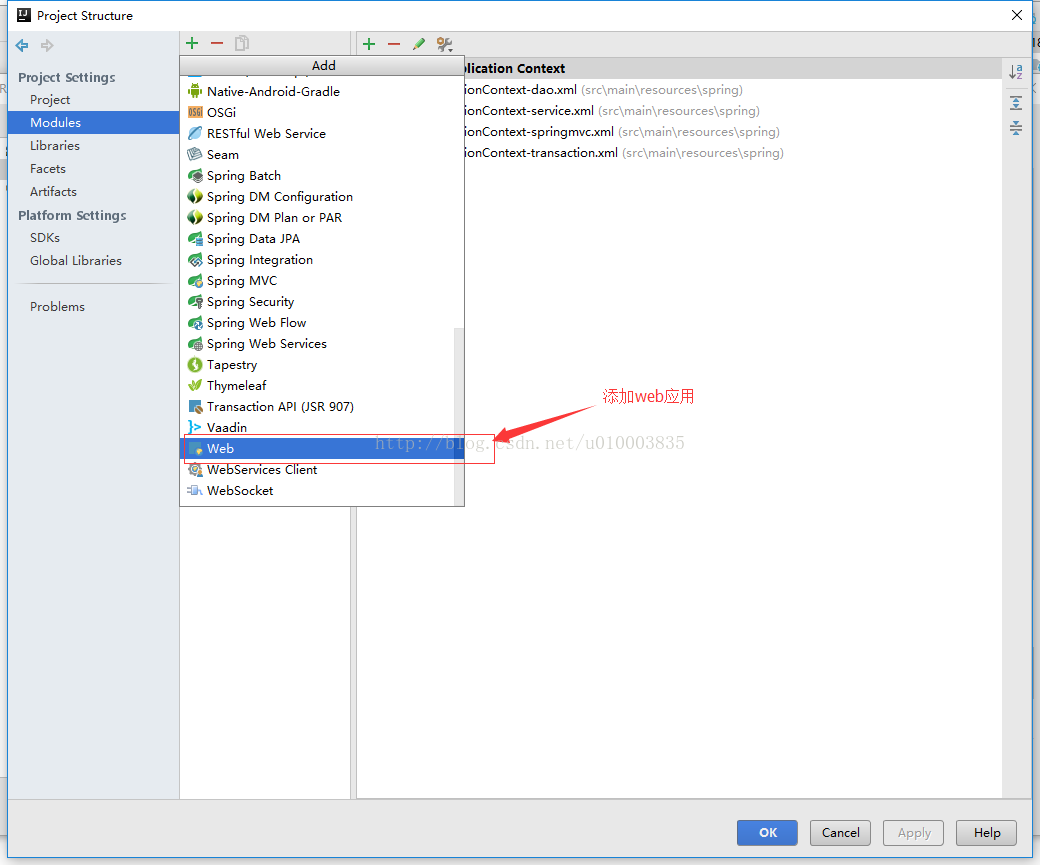Image resolution: width=1040 pixels, height=865 pixels.
Task: Open Libraries settings
Action: (x=94, y=145)
